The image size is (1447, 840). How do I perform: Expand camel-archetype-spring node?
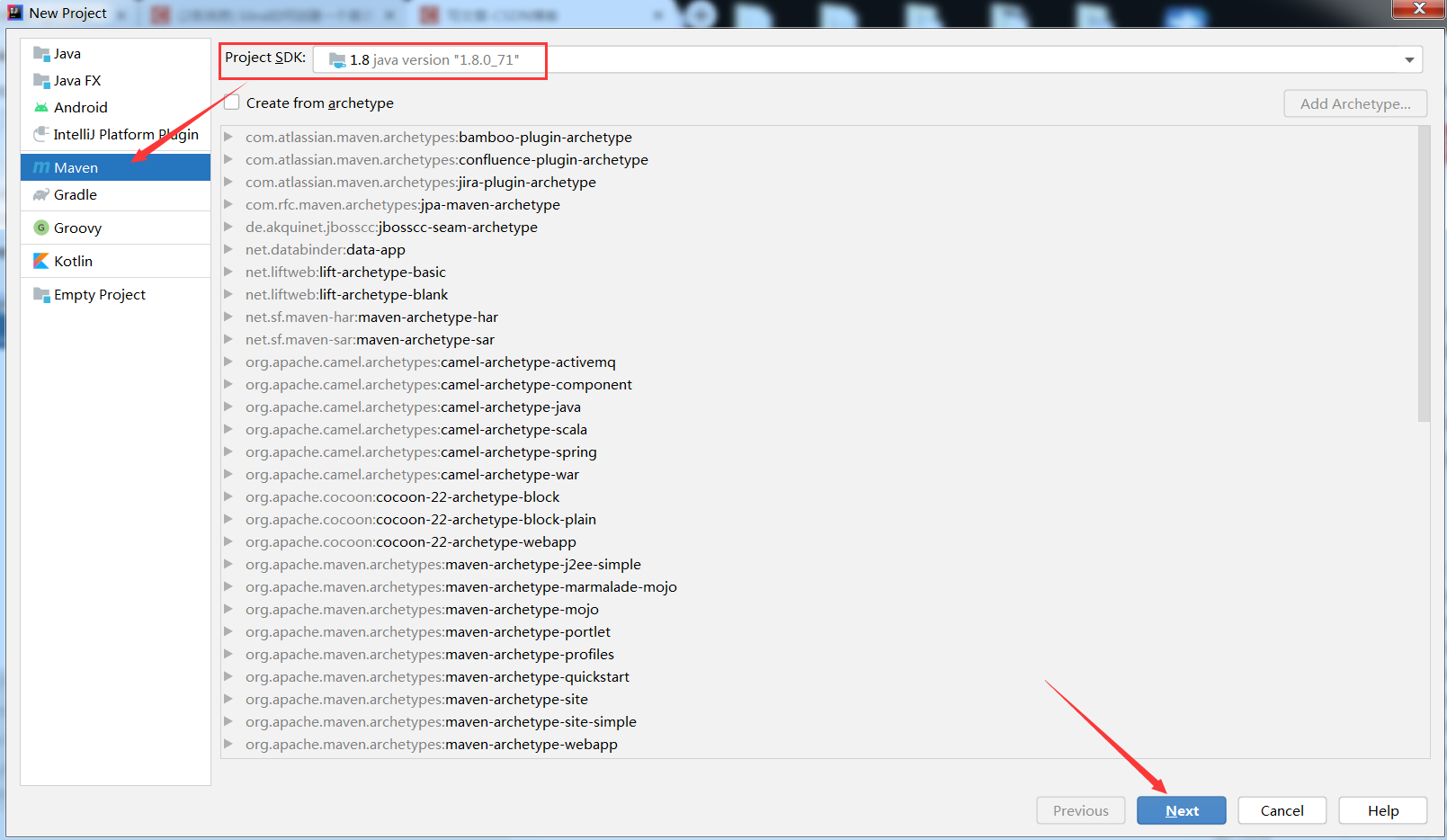(x=228, y=451)
